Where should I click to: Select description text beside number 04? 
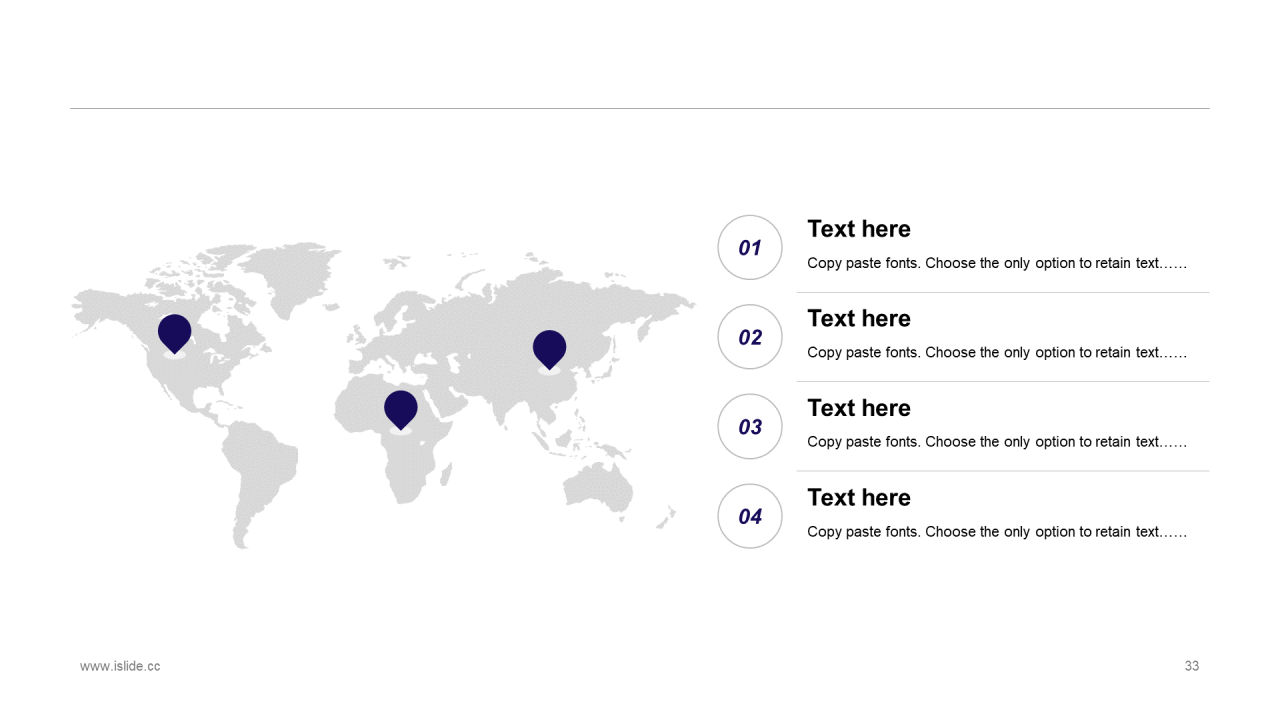pos(997,531)
